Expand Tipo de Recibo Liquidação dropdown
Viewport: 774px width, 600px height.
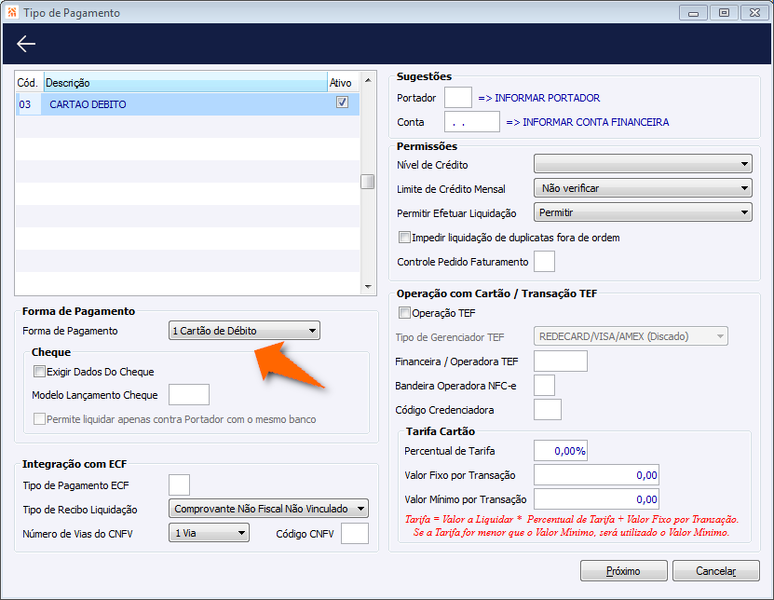point(269,508)
